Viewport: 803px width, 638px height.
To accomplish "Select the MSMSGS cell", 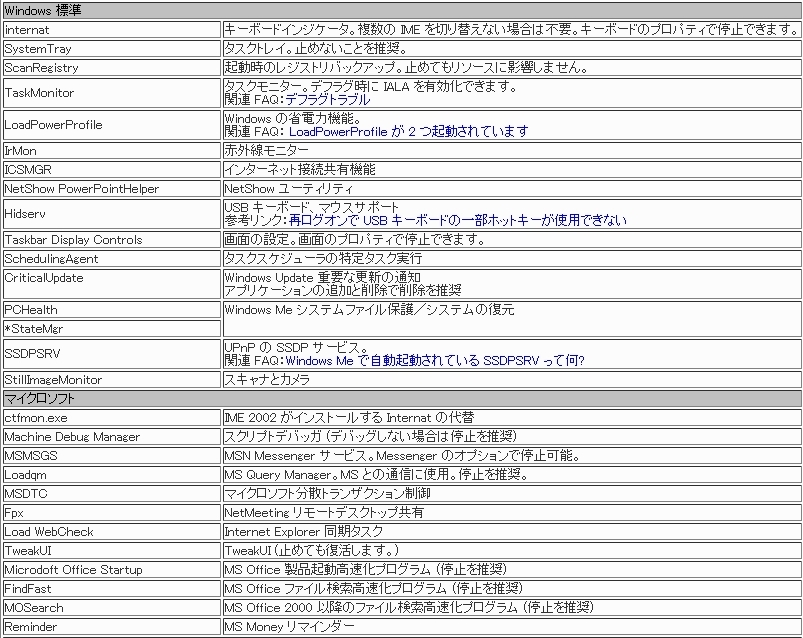I will (x=112, y=456).
